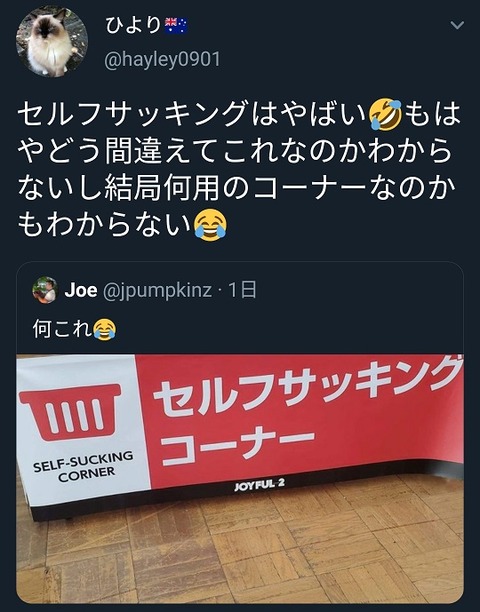Tap the quoted tweet's 1日 timestamp

coord(242,290)
